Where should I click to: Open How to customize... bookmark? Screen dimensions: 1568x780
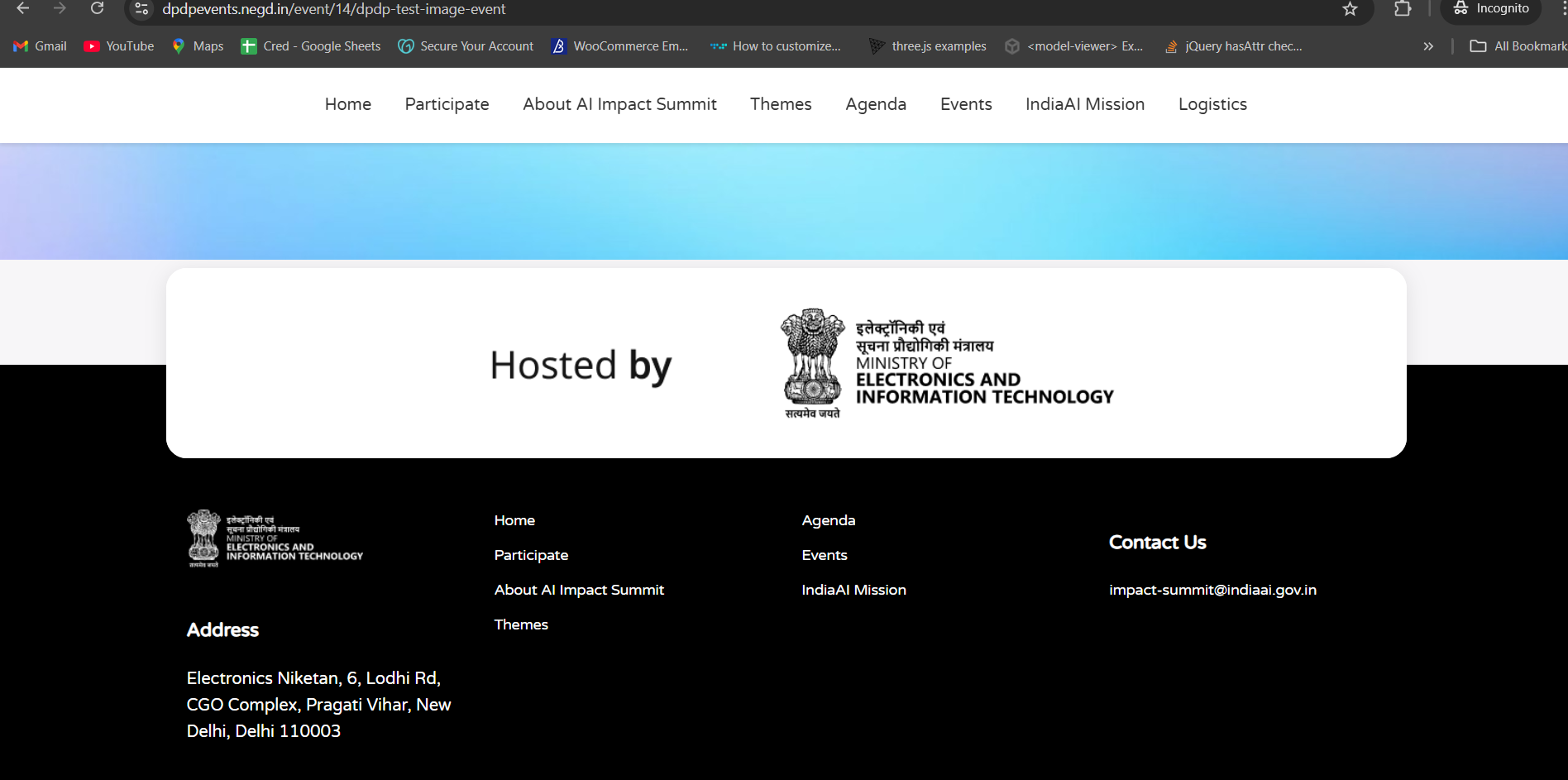tap(776, 46)
